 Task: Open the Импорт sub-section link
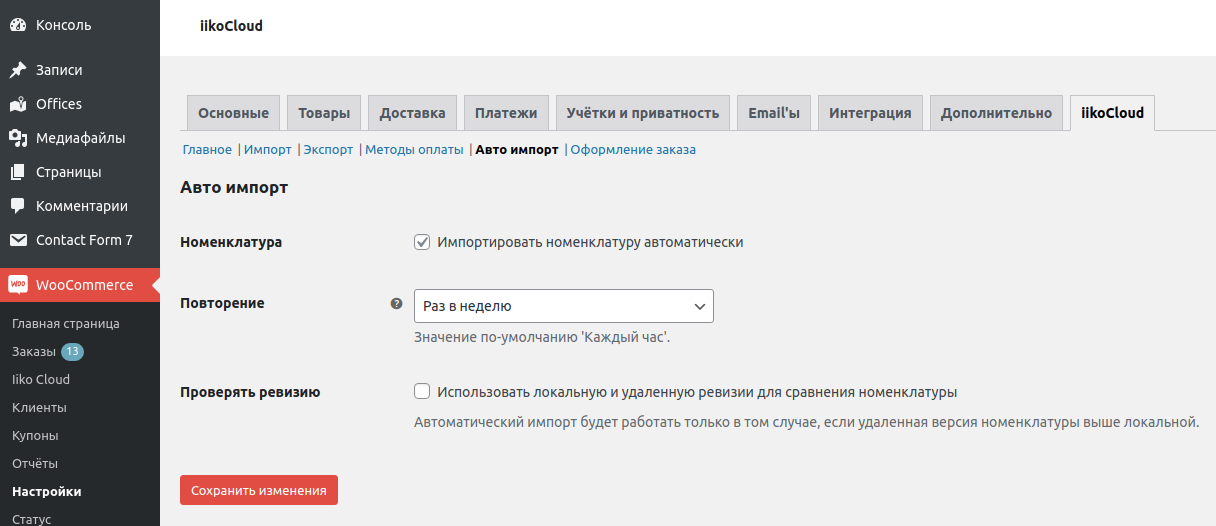click(x=268, y=150)
